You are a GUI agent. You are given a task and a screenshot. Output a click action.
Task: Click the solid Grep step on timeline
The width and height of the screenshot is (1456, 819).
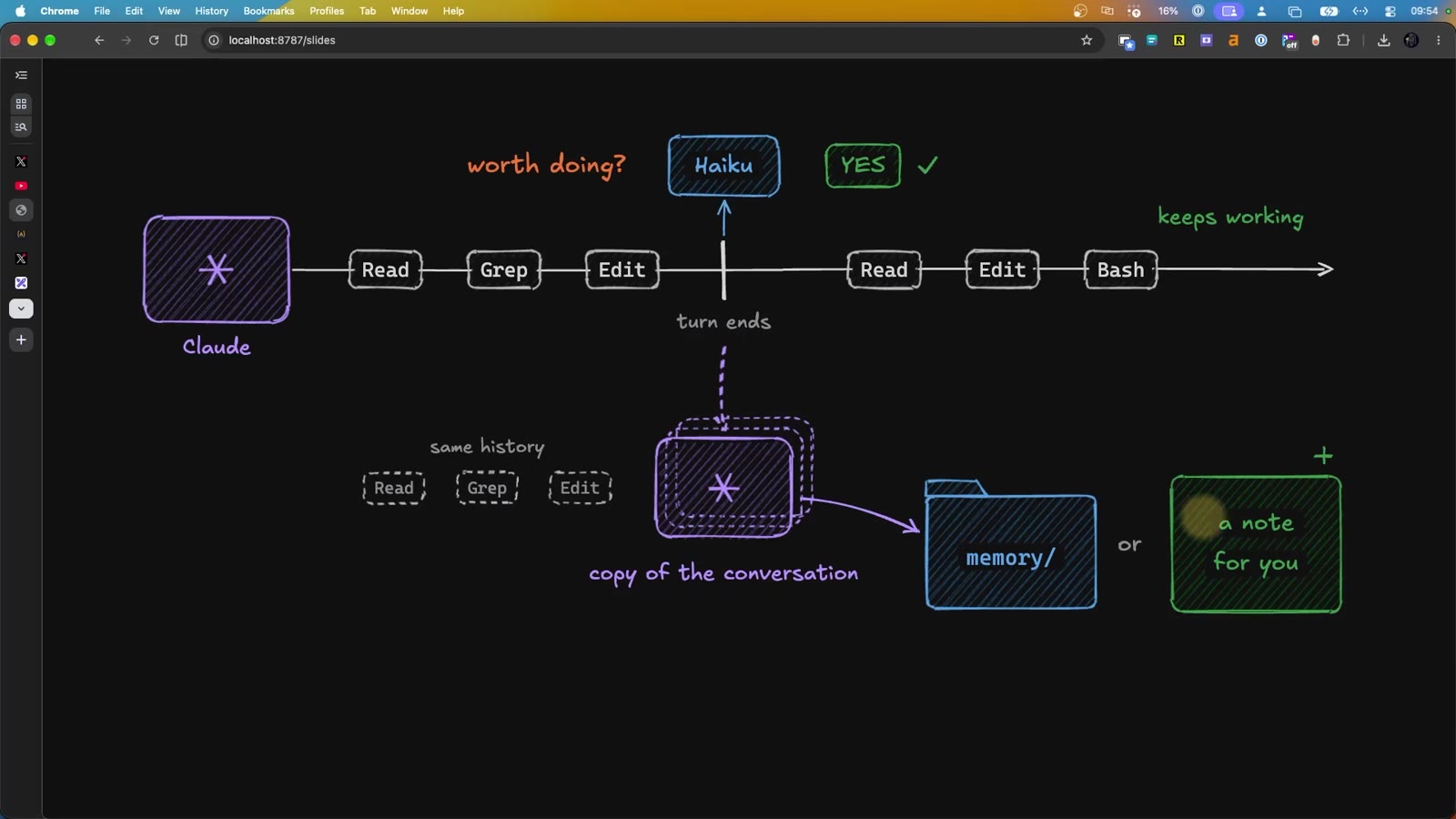[503, 269]
